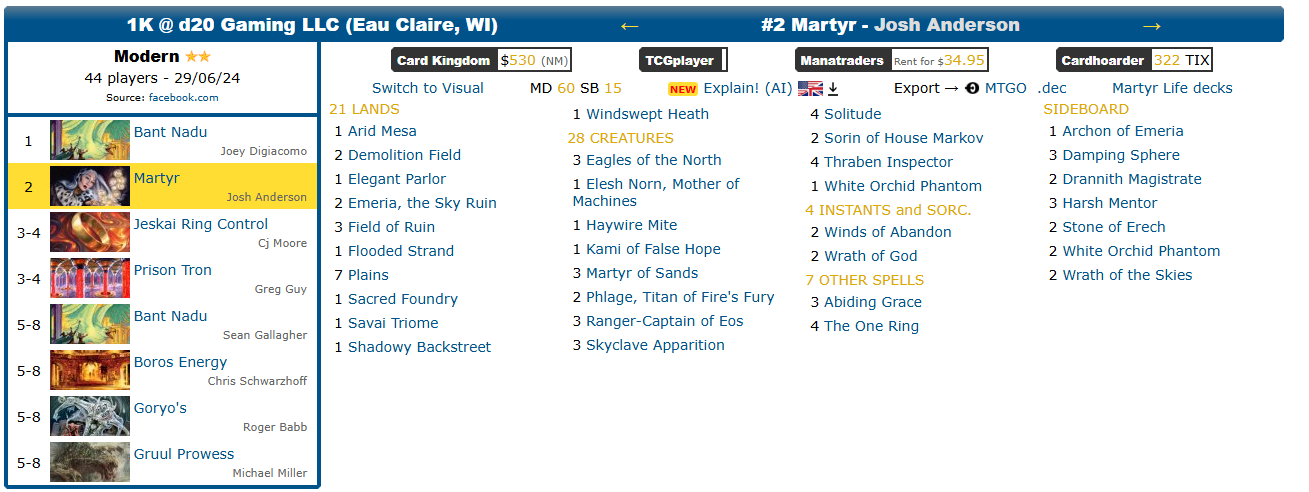This screenshot has width=1309, height=492.
Task: Export deck as .dec file
Action: click(1052, 88)
